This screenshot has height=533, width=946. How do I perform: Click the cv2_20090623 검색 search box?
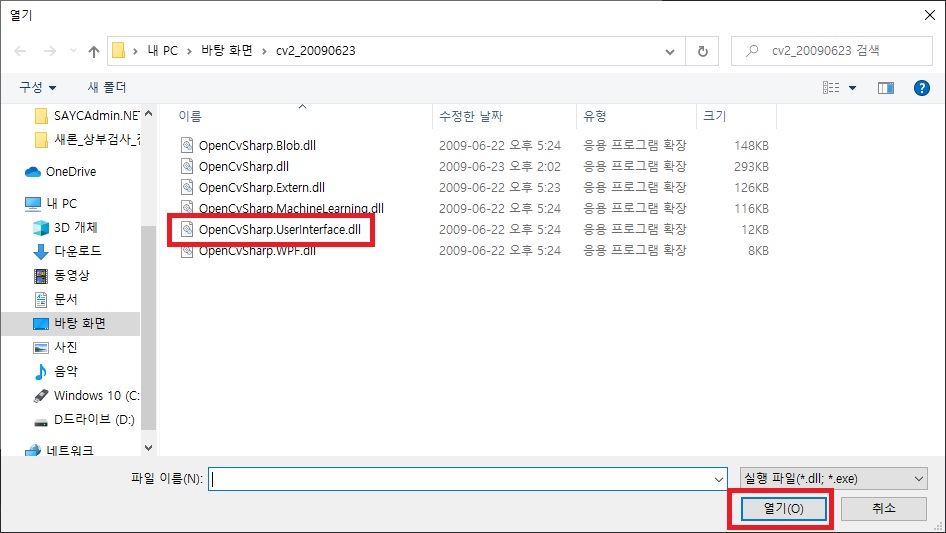coord(831,51)
